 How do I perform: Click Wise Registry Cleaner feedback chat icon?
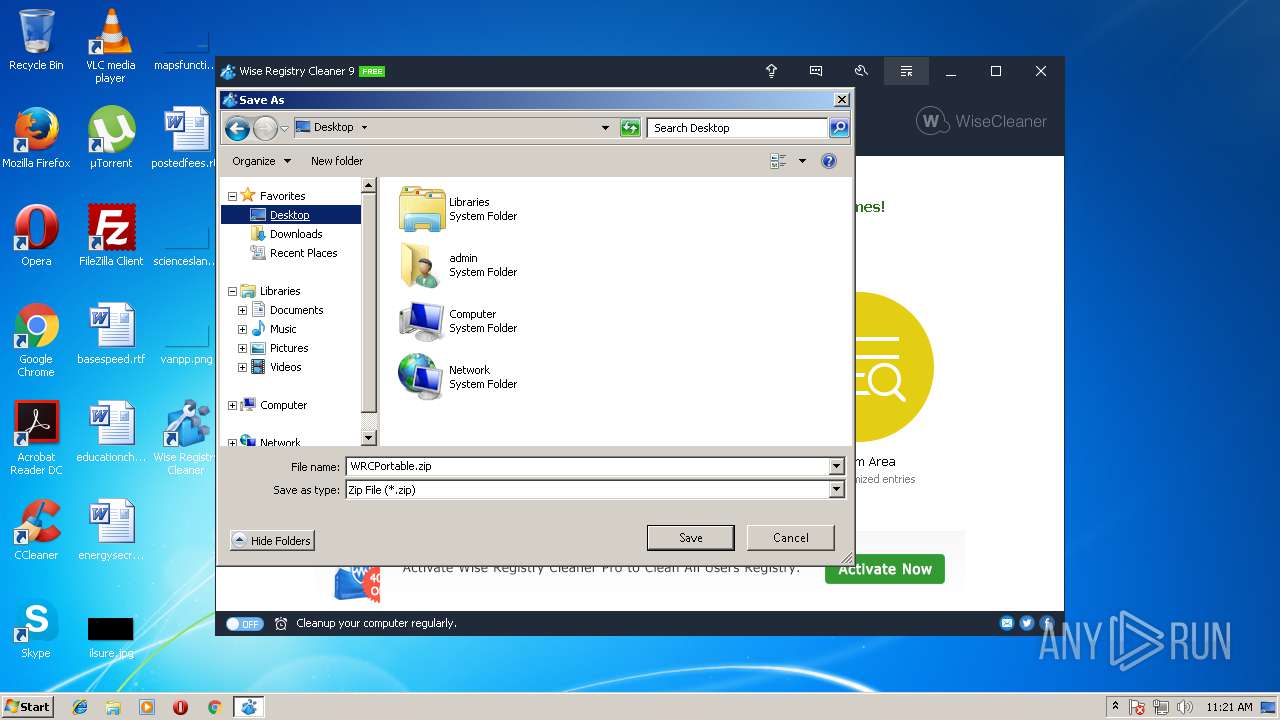tap(816, 71)
